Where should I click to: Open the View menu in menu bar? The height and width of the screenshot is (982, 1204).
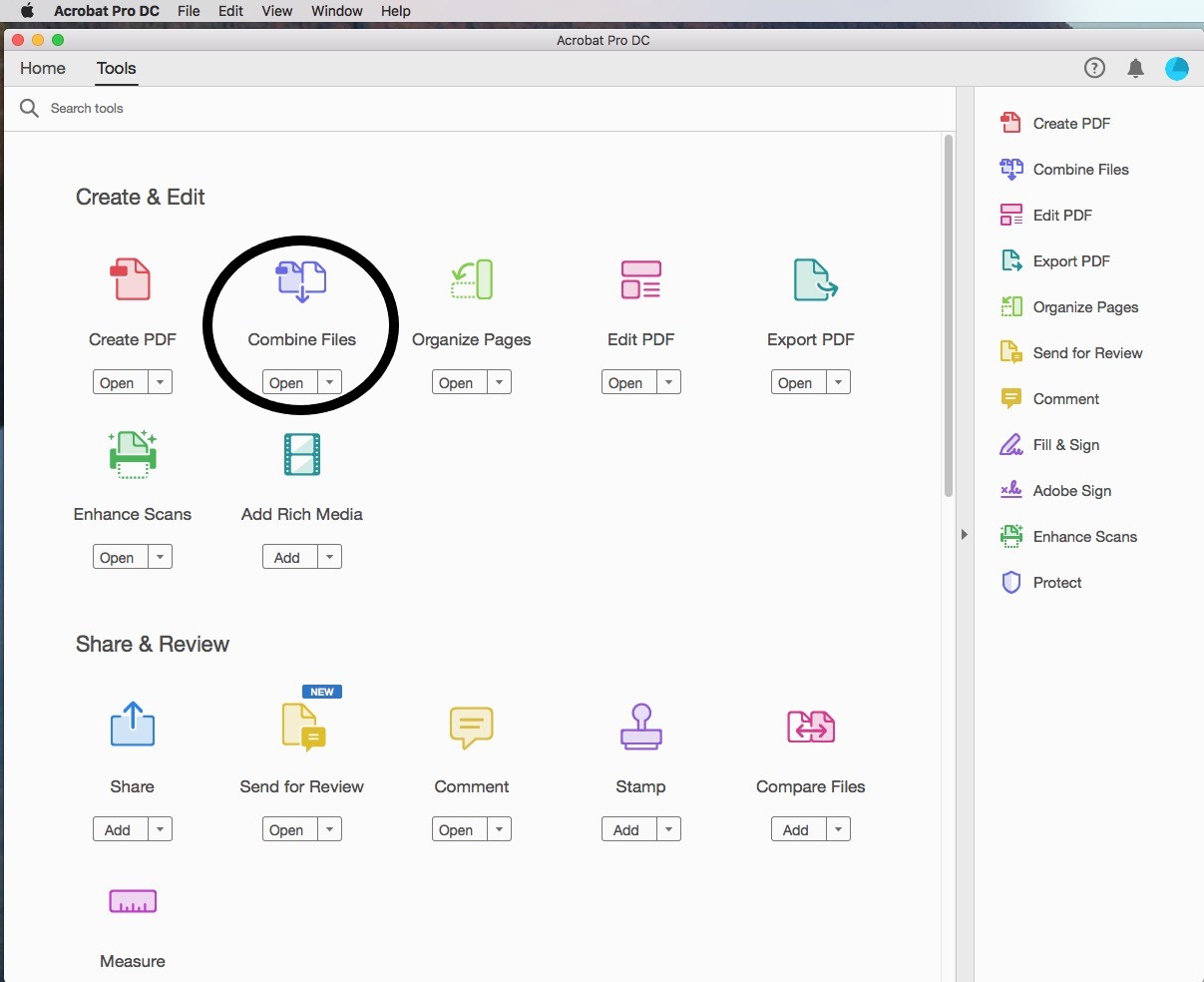(x=276, y=11)
